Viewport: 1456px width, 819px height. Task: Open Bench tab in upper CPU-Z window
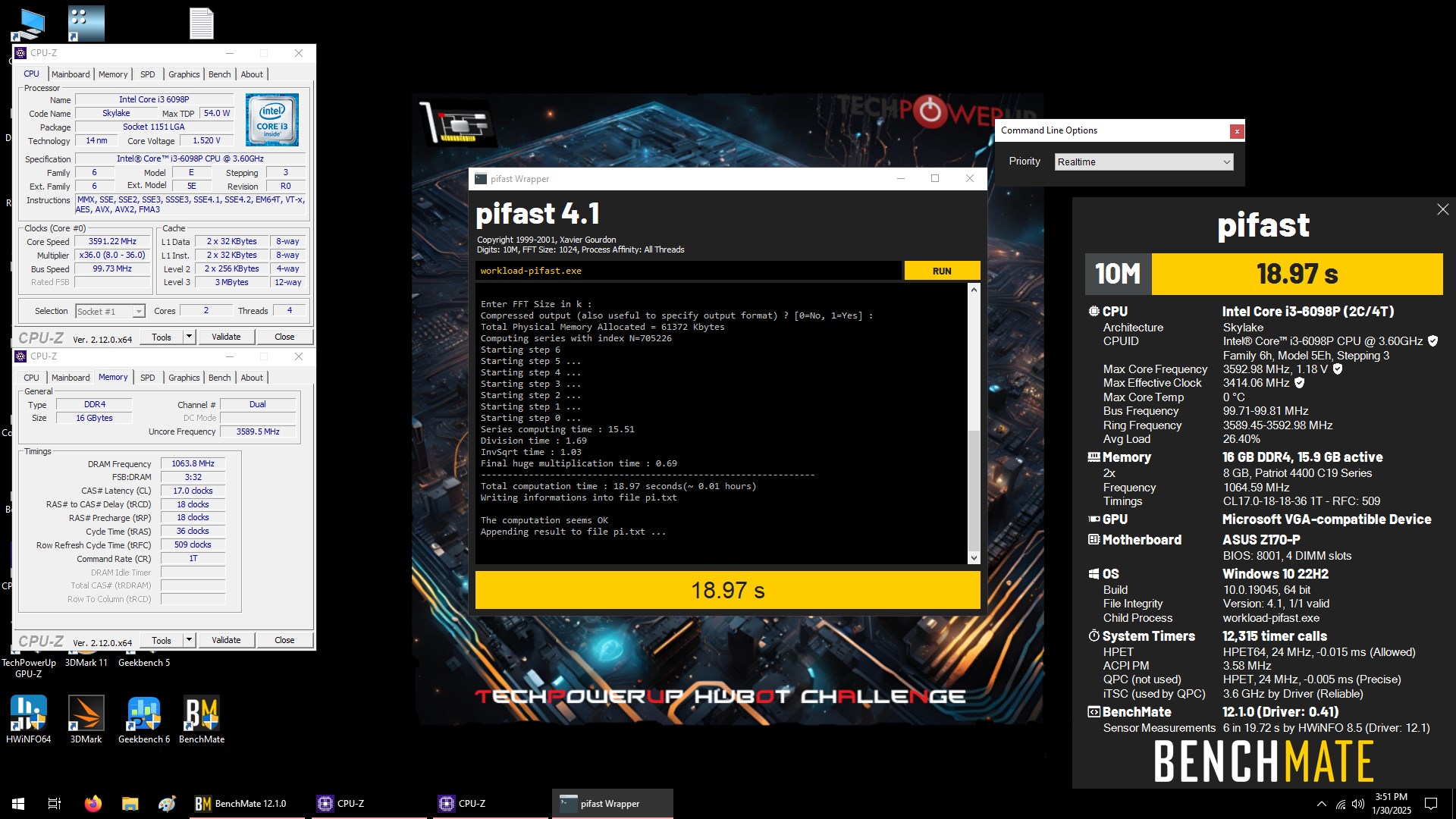coord(219,74)
